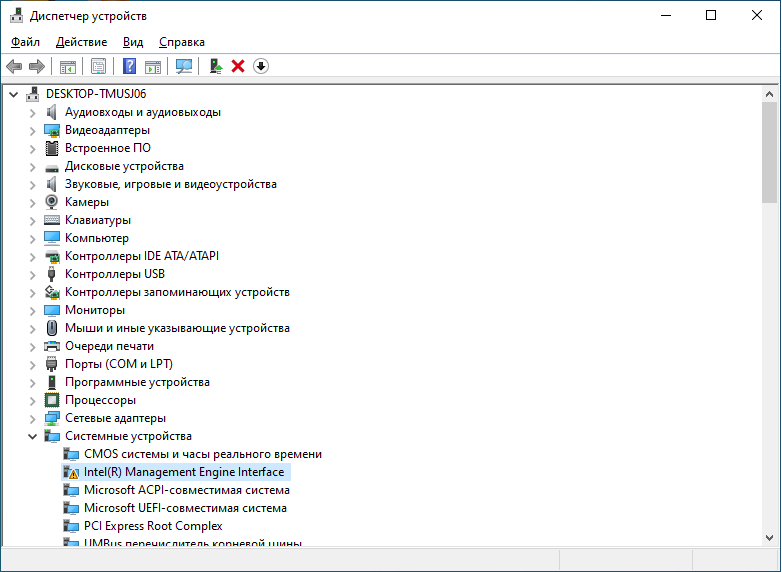Viewport: 782px width, 572px height.
Task: Click the USB plug icon for Контроллеры USB
Action: pyautogui.click(x=51, y=274)
